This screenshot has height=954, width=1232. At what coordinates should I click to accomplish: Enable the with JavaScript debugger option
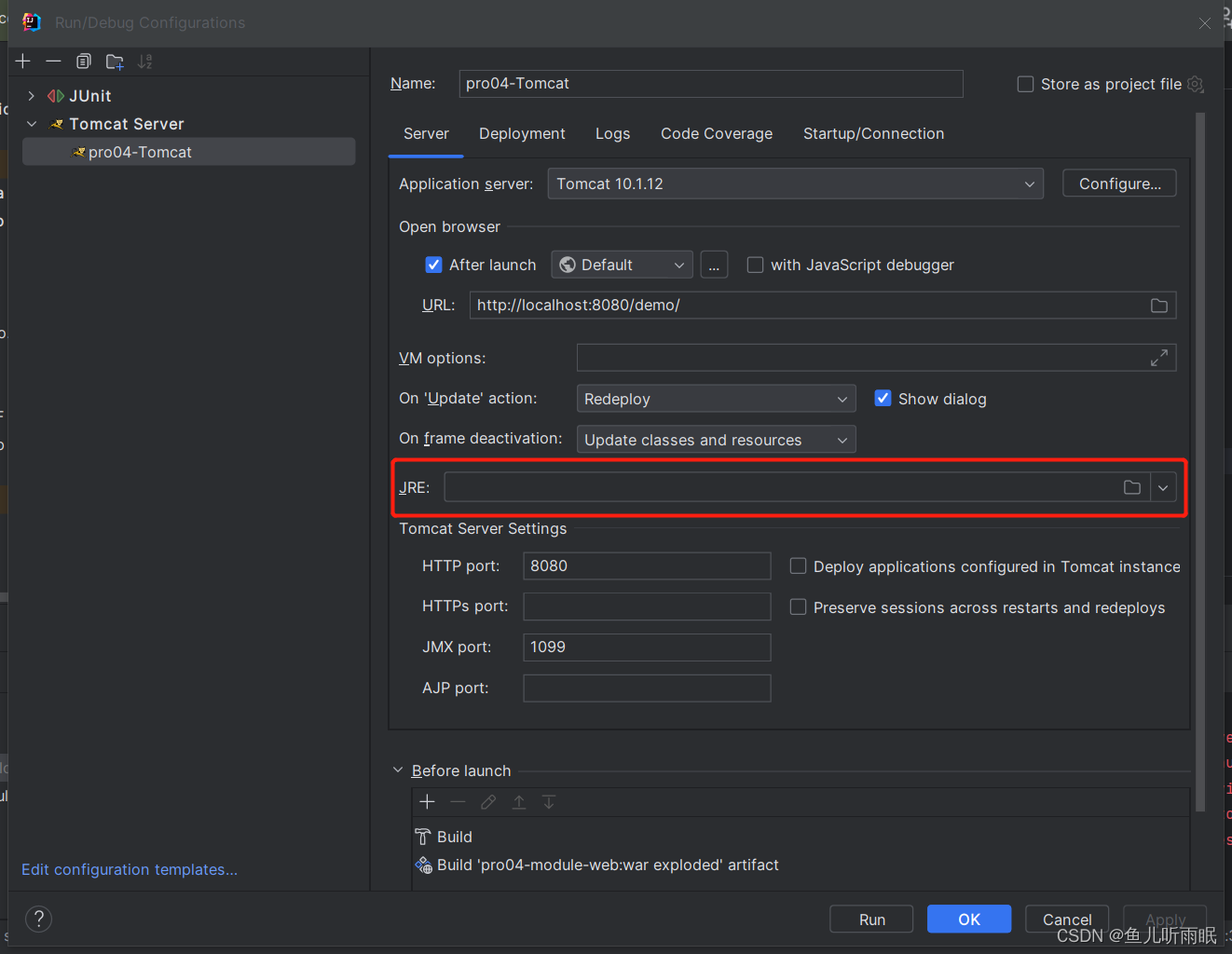[755, 265]
